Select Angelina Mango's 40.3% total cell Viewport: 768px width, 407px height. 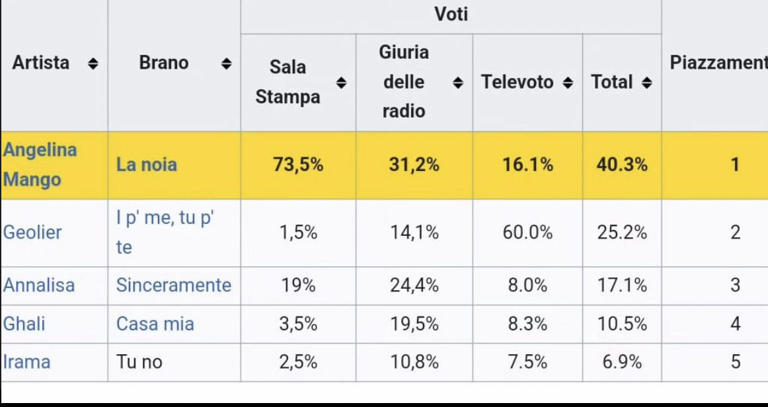click(x=622, y=165)
